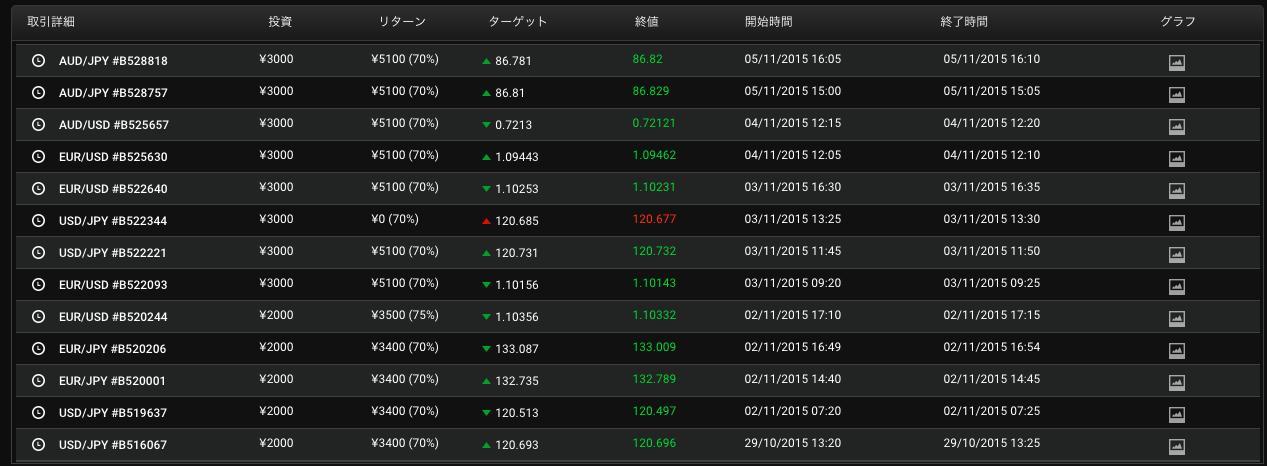1267x466 pixels.
Task: Click clock icon beside EUR/JPY #B520206
Action: click(x=39, y=348)
